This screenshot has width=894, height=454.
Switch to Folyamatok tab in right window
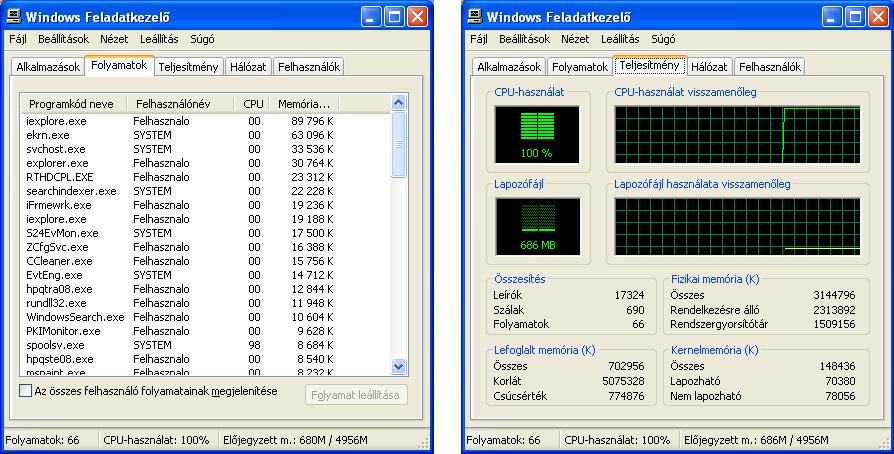[x=580, y=67]
